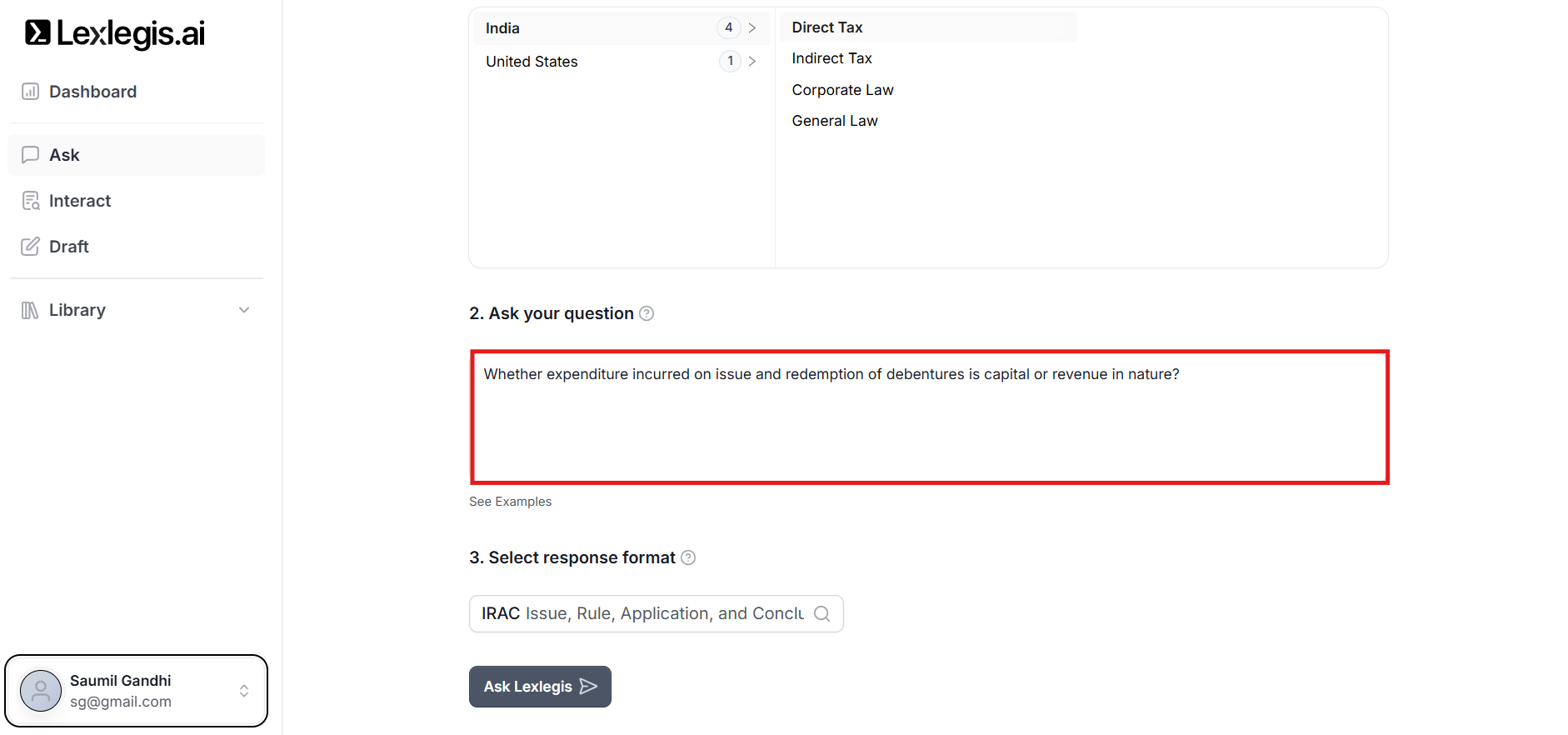Click the Ask chat bubble icon
The width and height of the screenshot is (1568, 735).
[x=30, y=155]
